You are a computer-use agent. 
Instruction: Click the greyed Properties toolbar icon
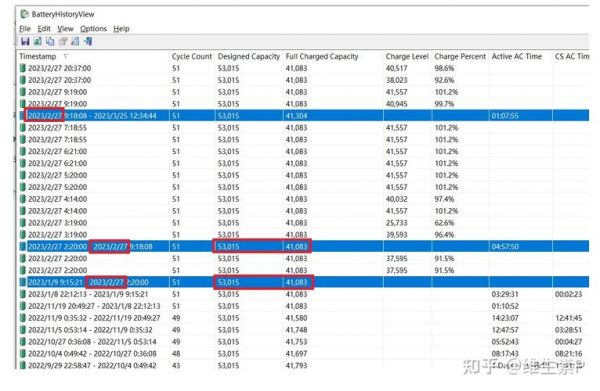click(x=63, y=41)
